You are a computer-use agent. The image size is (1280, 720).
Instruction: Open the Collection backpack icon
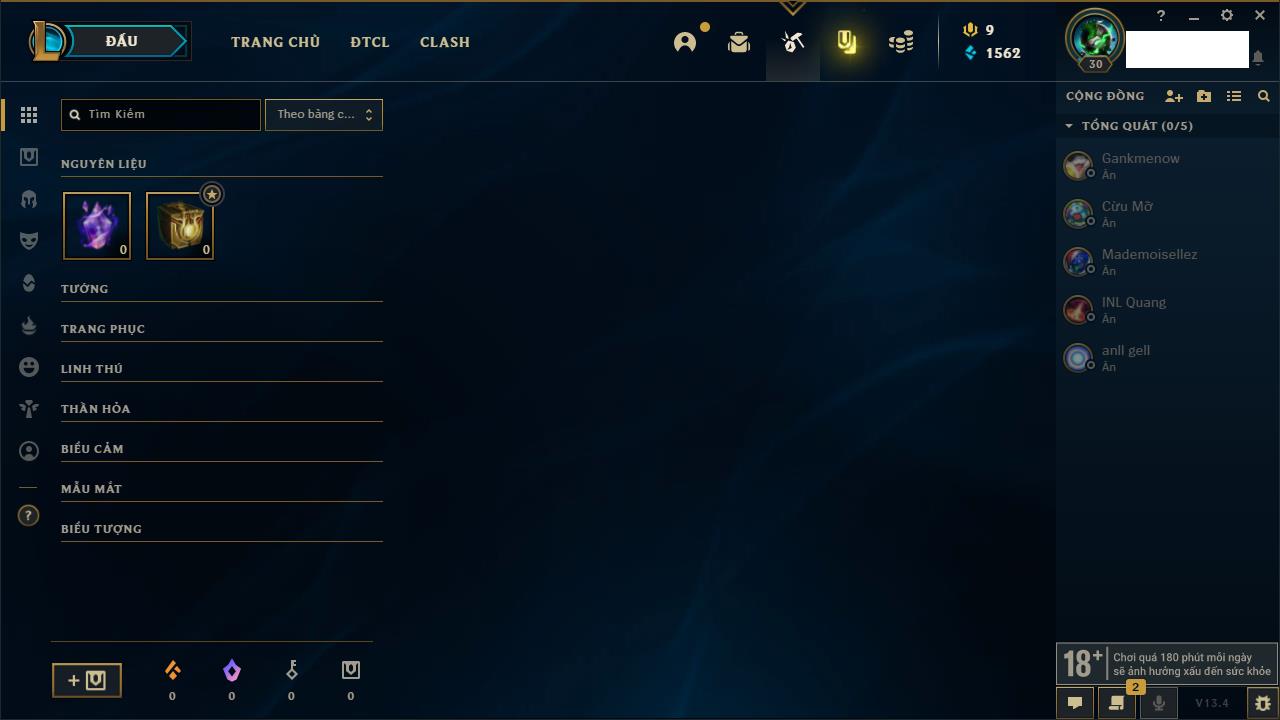click(739, 42)
